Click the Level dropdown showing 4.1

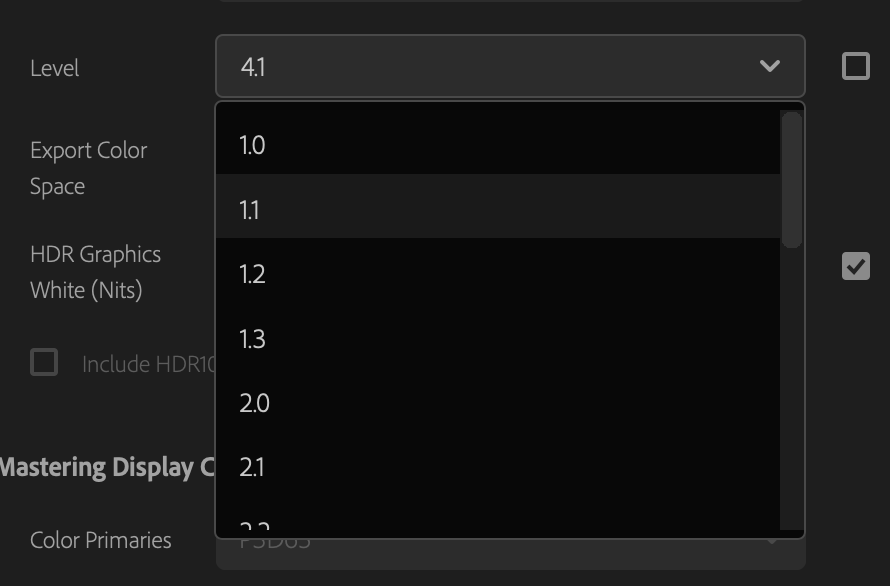pos(510,66)
